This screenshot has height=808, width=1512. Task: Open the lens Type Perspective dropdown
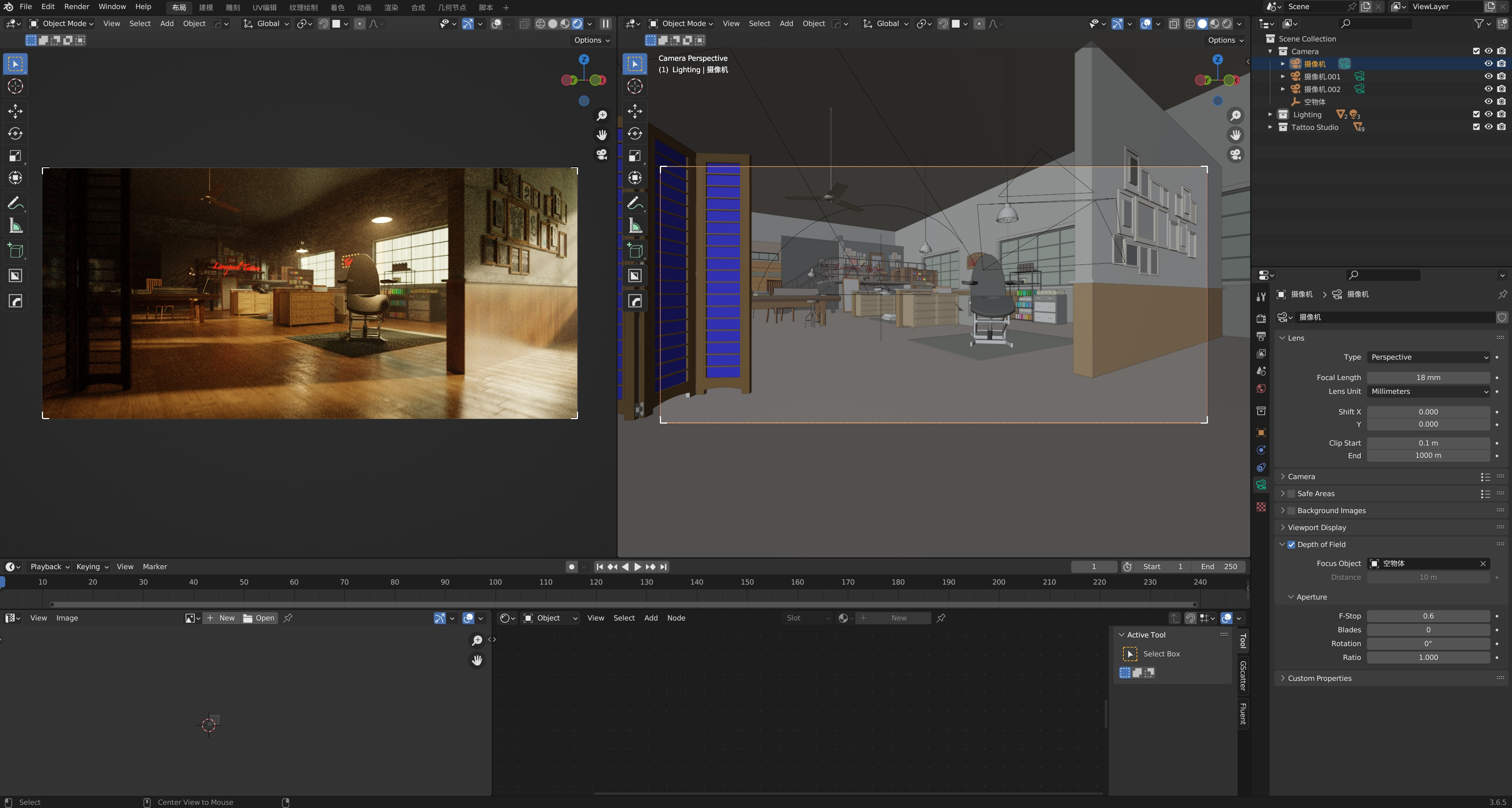coord(1427,357)
